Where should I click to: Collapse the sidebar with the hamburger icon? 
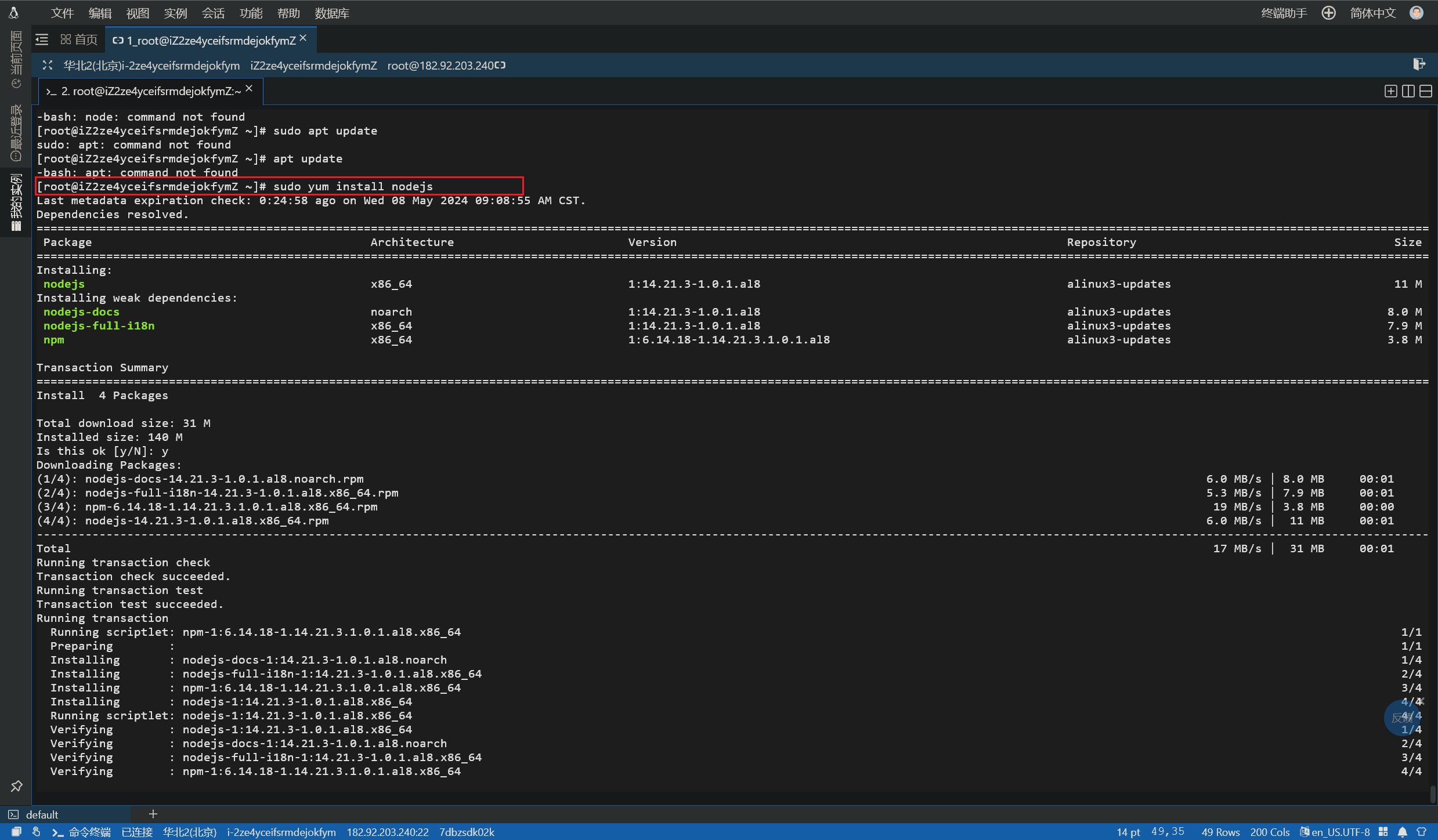[x=42, y=39]
